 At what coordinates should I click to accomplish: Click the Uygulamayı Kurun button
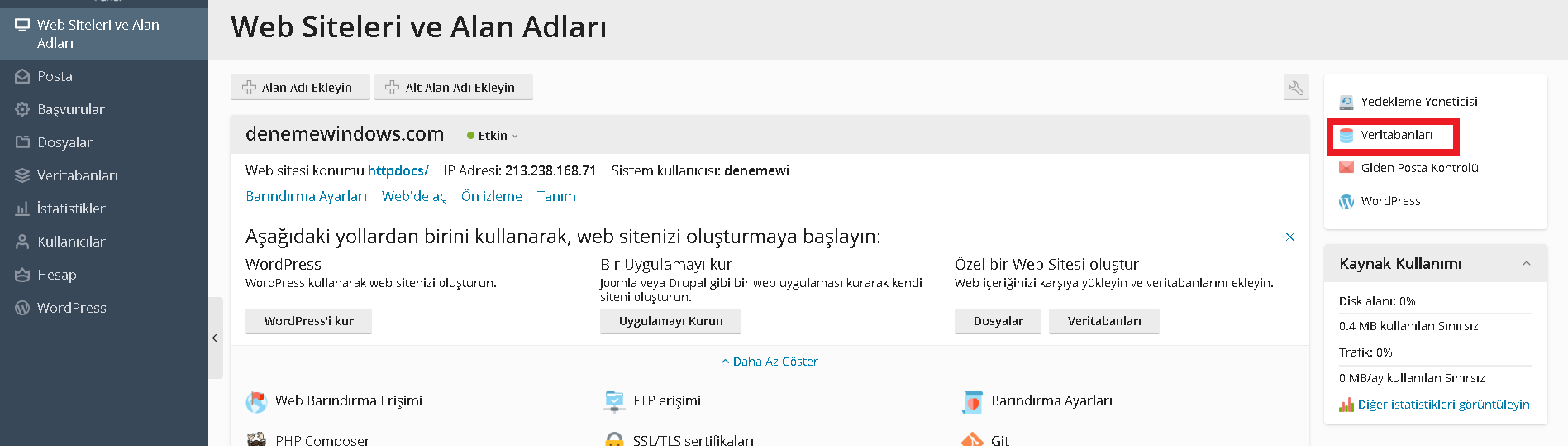click(x=670, y=321)
